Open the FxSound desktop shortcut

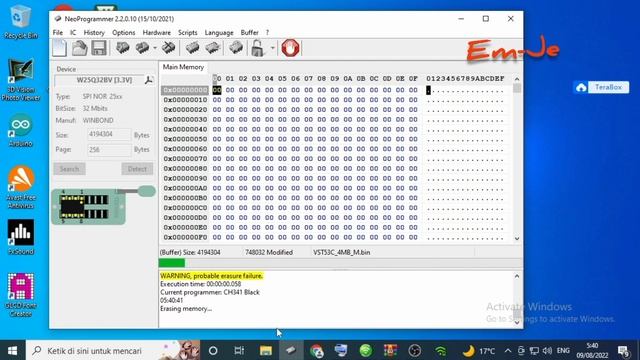click(x=20, y=238)
